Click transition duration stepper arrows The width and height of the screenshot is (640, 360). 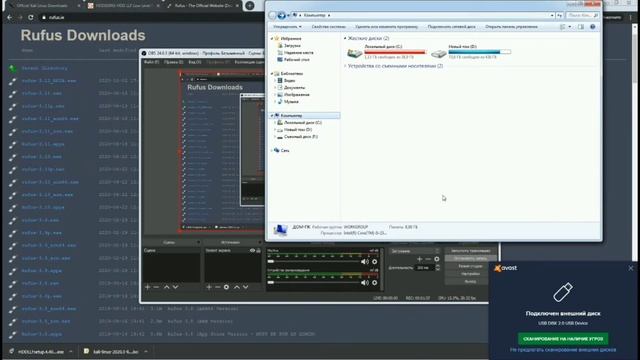pyautogui.click(x=438, y=268)
